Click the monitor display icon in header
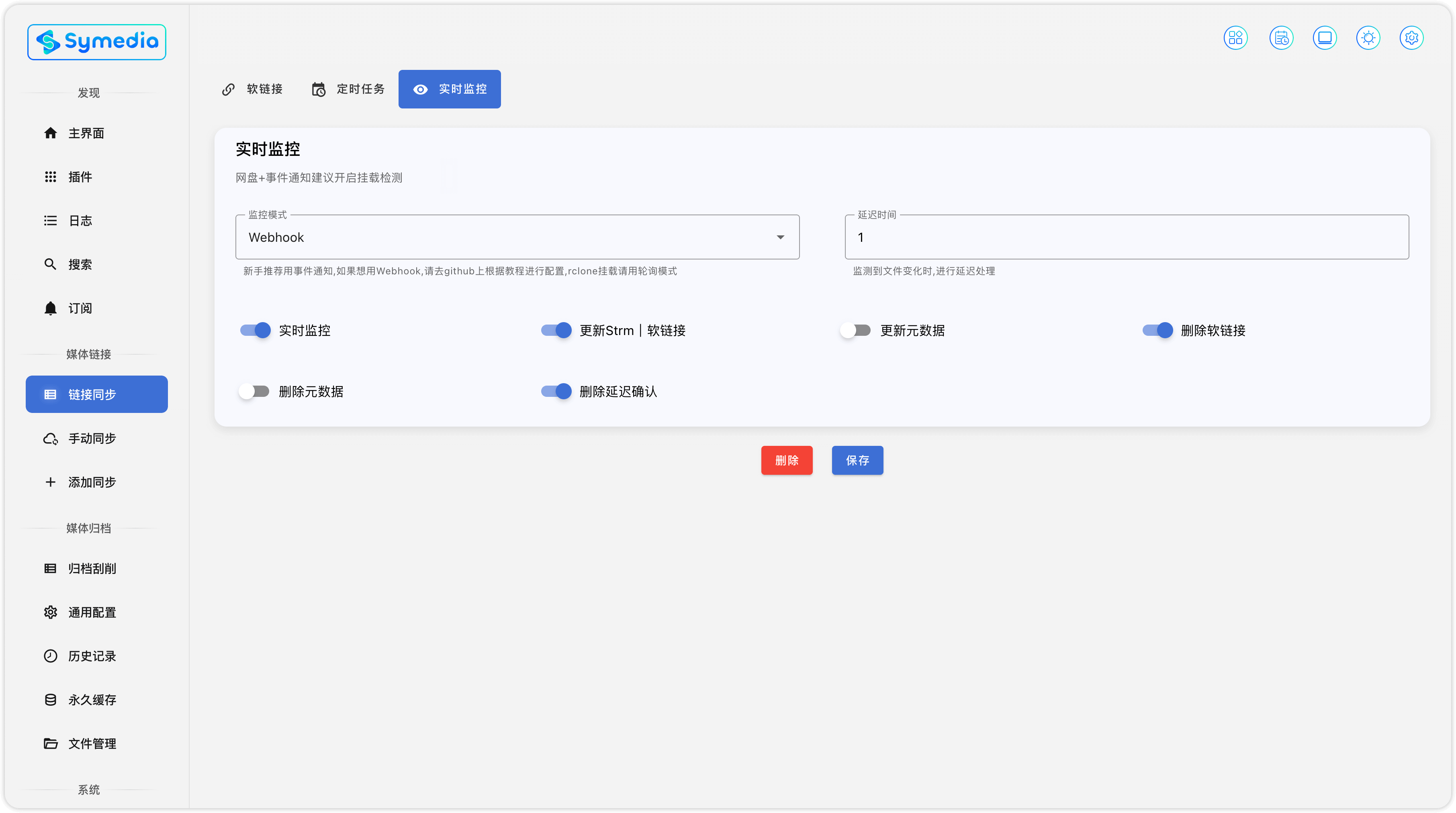 click(x=1325, y=38)
